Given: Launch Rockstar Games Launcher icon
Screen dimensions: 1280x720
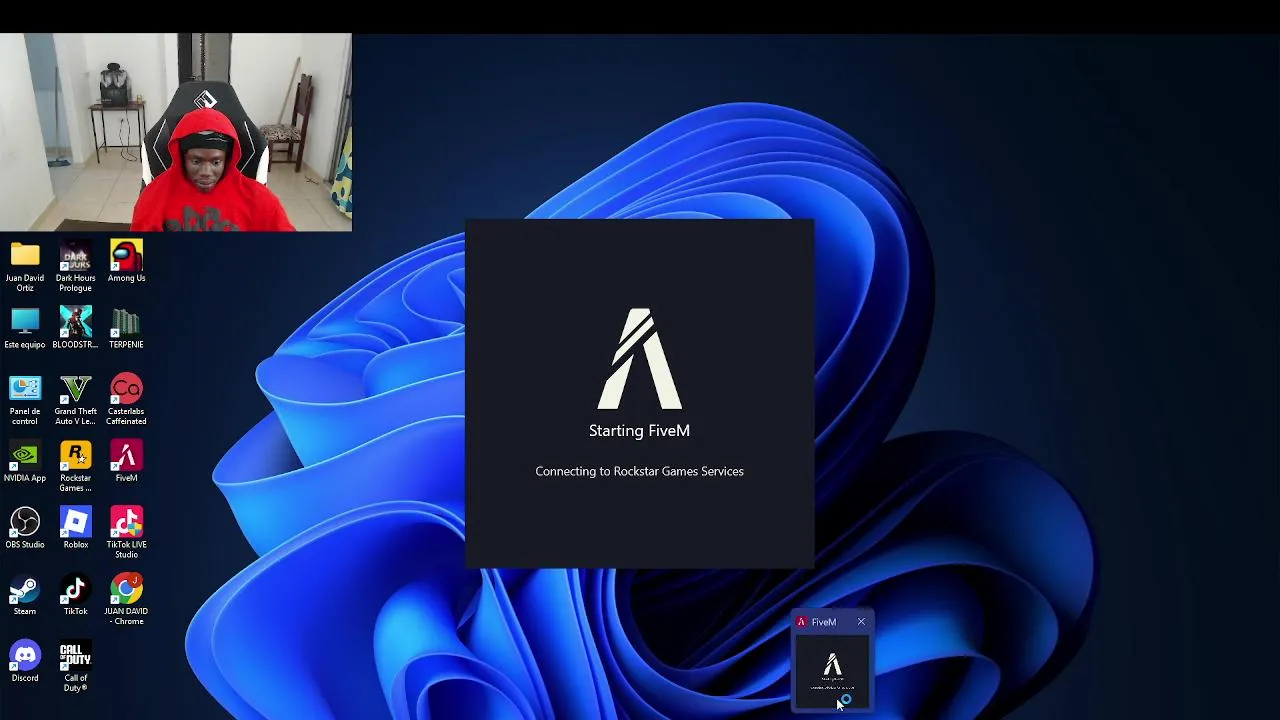Looking at the screenshot, I should coord(75,466).
